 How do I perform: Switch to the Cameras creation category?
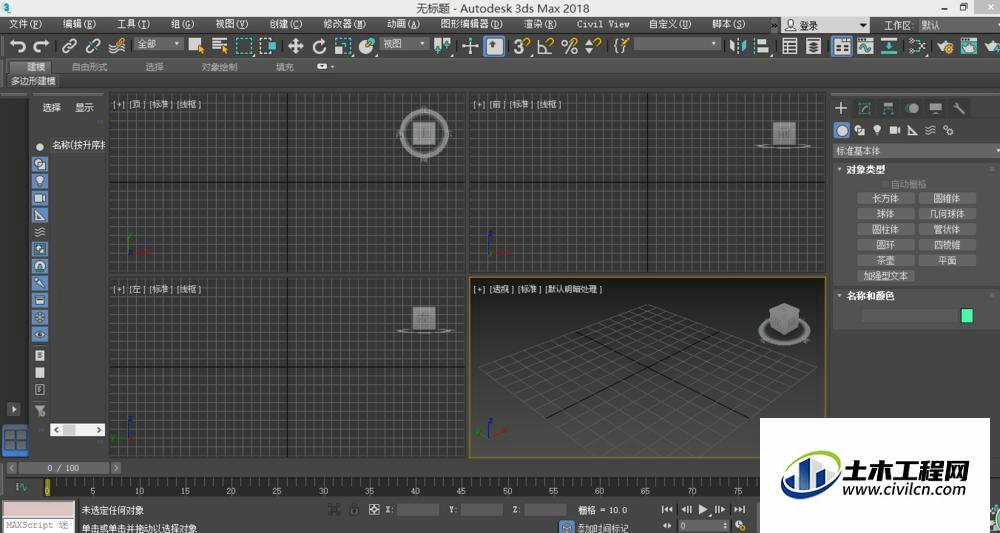[x=895, y=130]
